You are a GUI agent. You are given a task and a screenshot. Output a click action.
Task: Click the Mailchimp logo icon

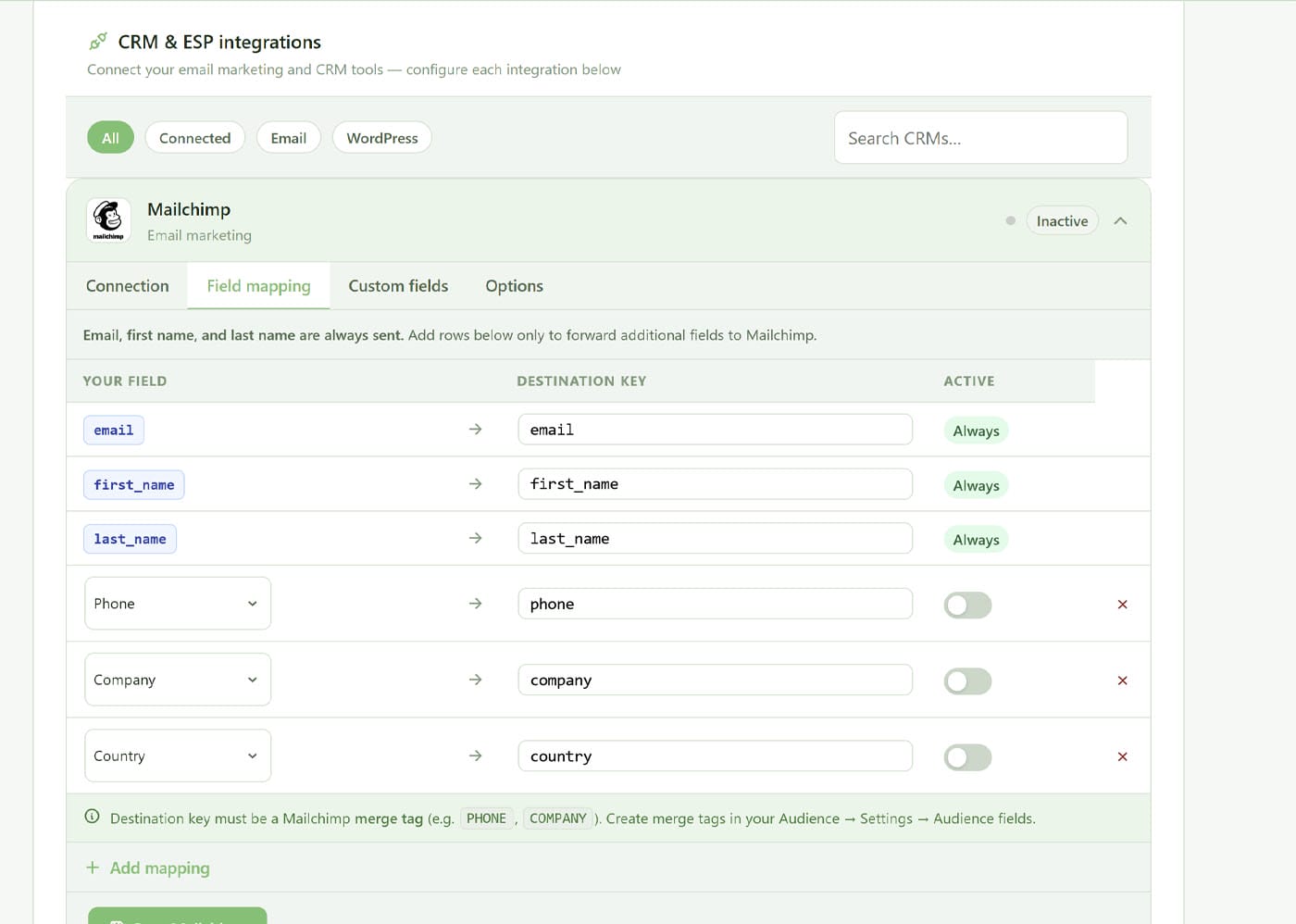[x=108, y=220]
